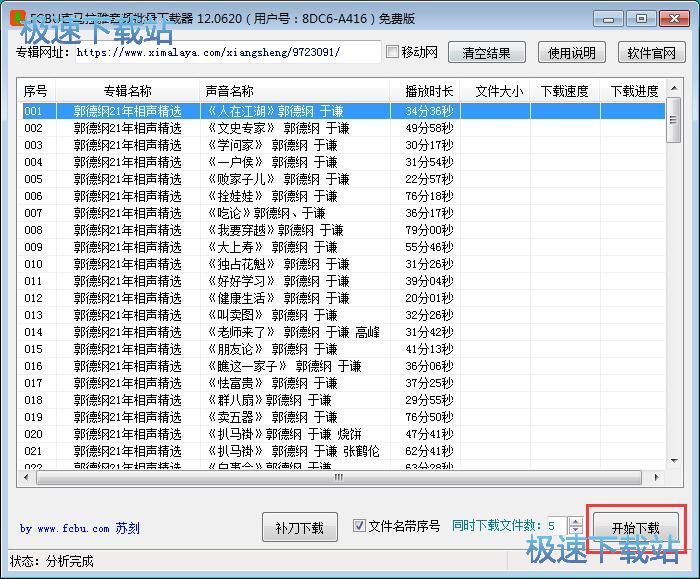Click album name cell in row 010
Viewport: 700px width, 579px height.
click(128, 264)
